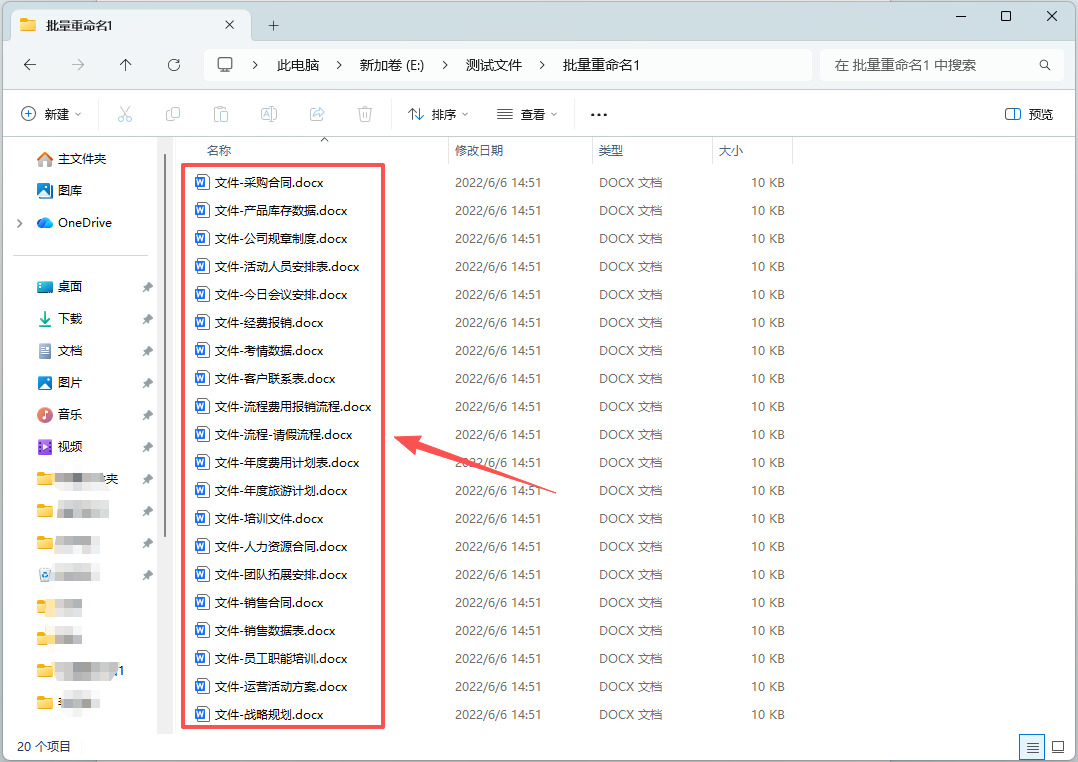The width and height of the screenshot is (1078, 762).
Task: Click the Cut scissors icon
Action: [x=124, y=114]
